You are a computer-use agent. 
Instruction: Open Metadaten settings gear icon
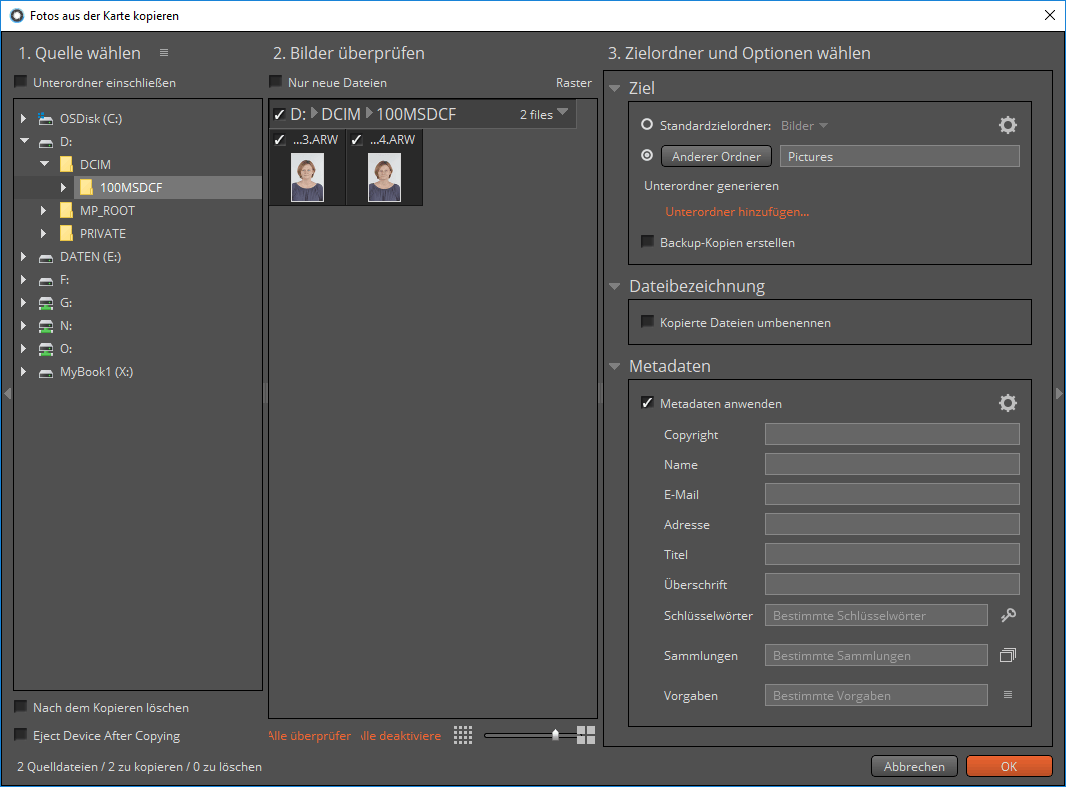[x=1008, y=403]
